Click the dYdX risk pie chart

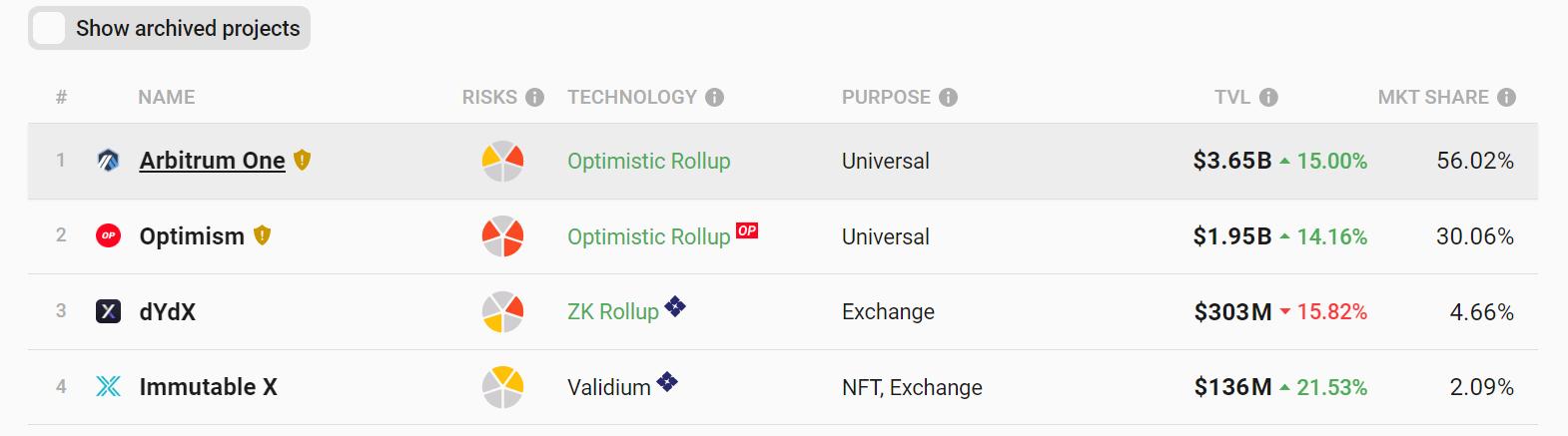coord(502,311)
